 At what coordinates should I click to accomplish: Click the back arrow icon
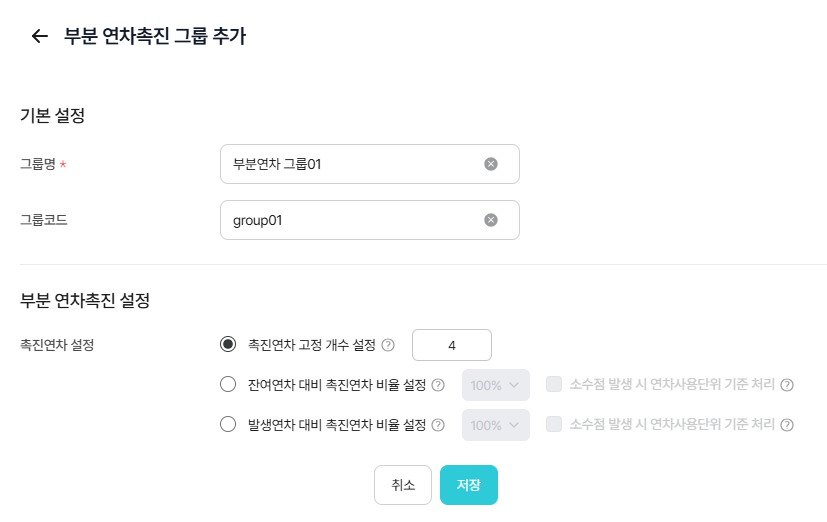(40, 37)
